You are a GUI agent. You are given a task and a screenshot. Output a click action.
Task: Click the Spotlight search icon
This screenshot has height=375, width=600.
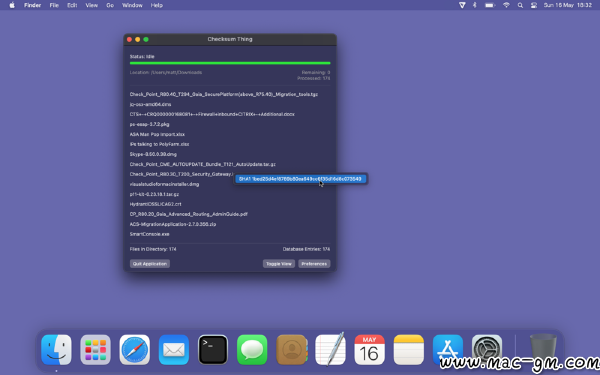(x=520, y=5)
